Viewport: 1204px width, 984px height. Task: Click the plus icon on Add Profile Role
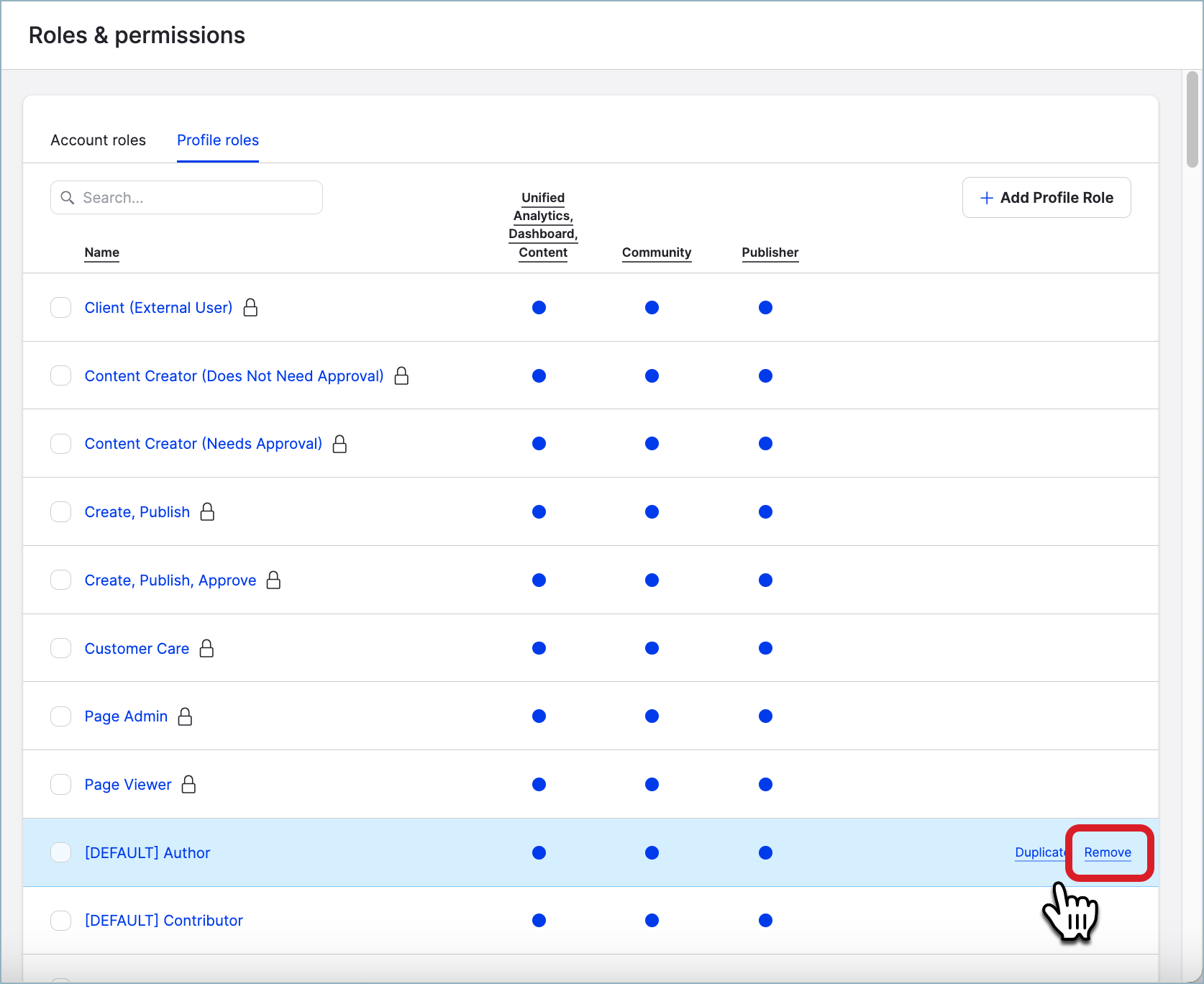(986, 197)
